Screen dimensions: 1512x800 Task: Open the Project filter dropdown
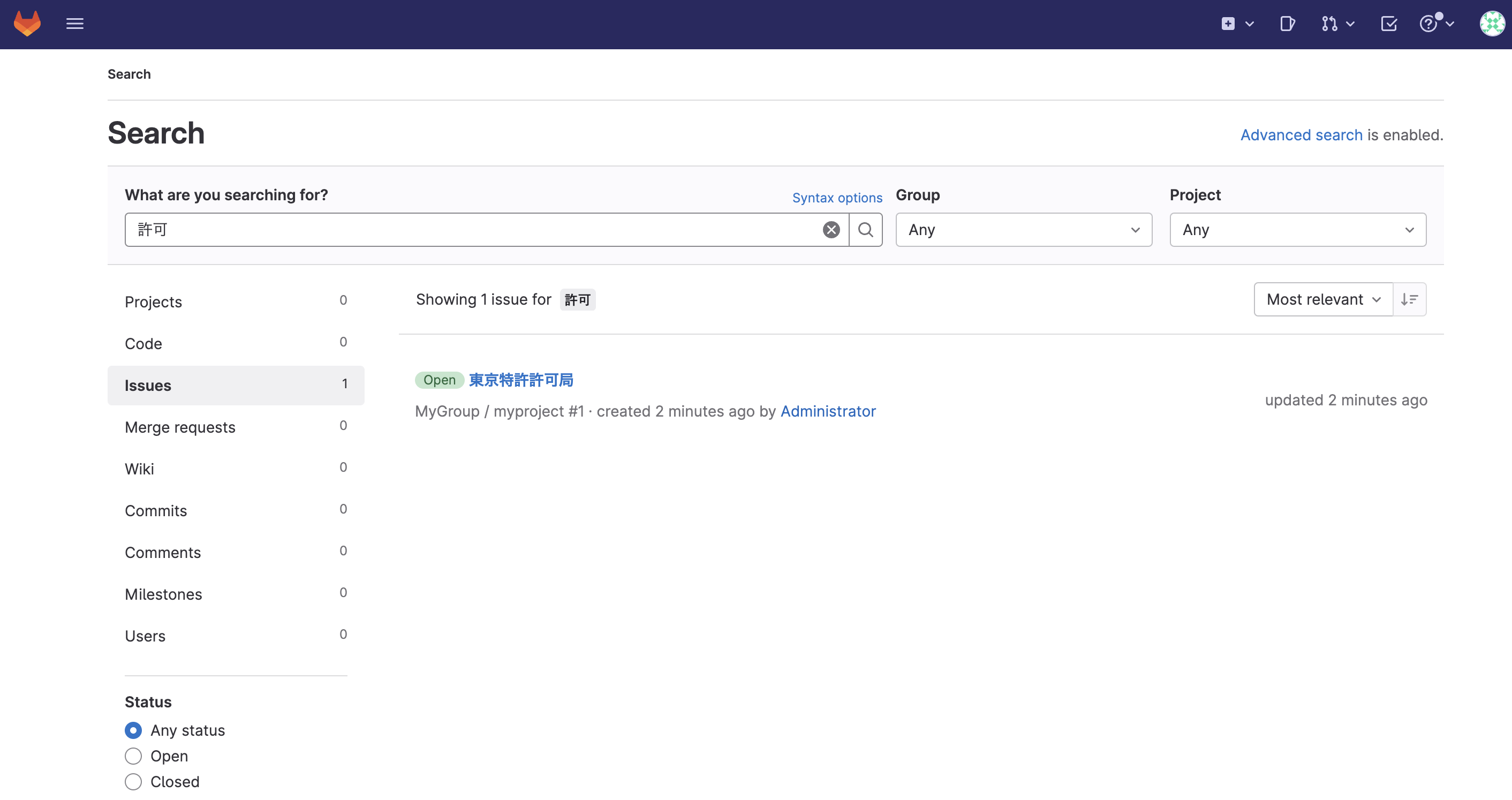click(x=1297, y=230)
